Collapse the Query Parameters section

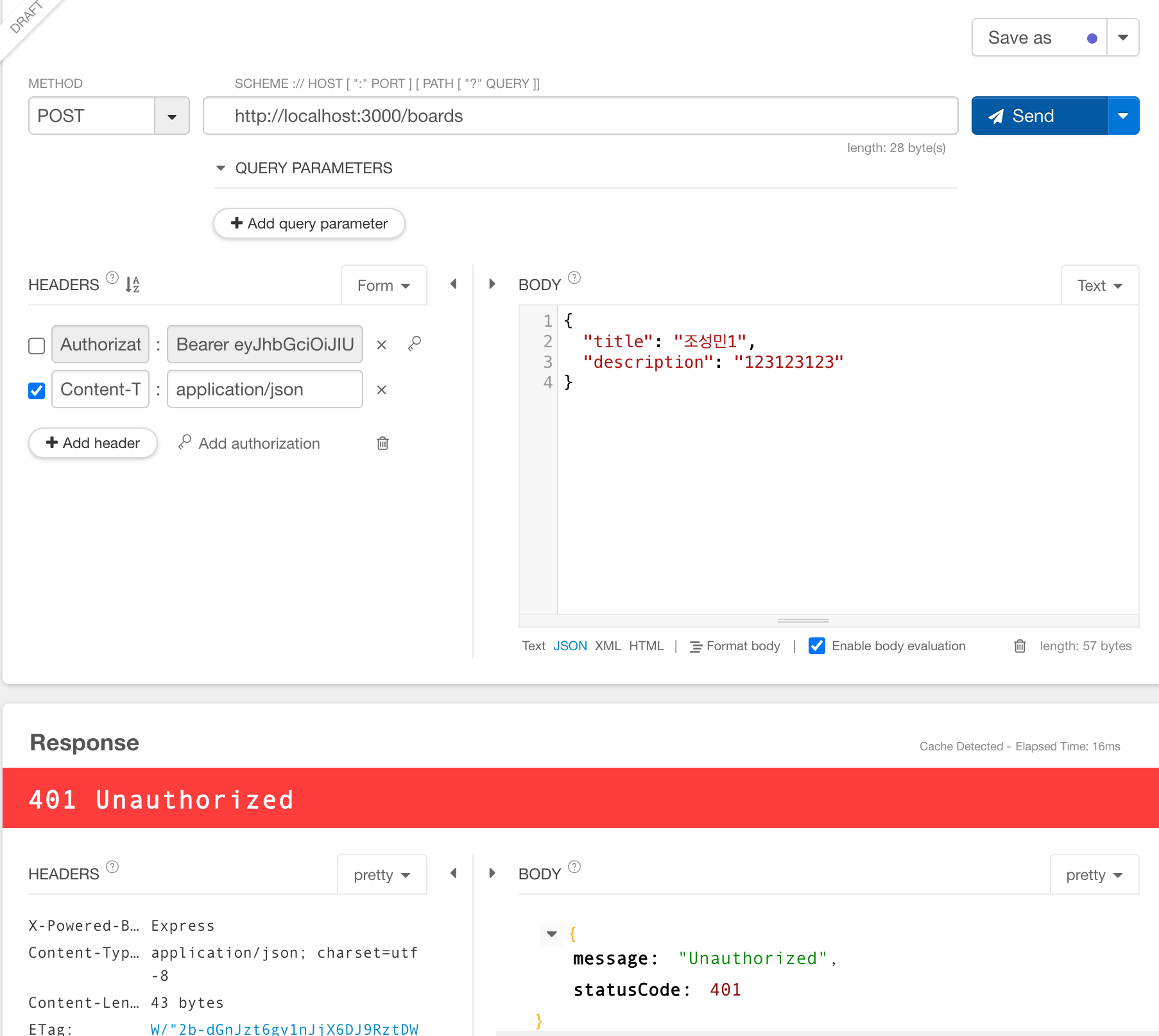click(x=221, y=168)
